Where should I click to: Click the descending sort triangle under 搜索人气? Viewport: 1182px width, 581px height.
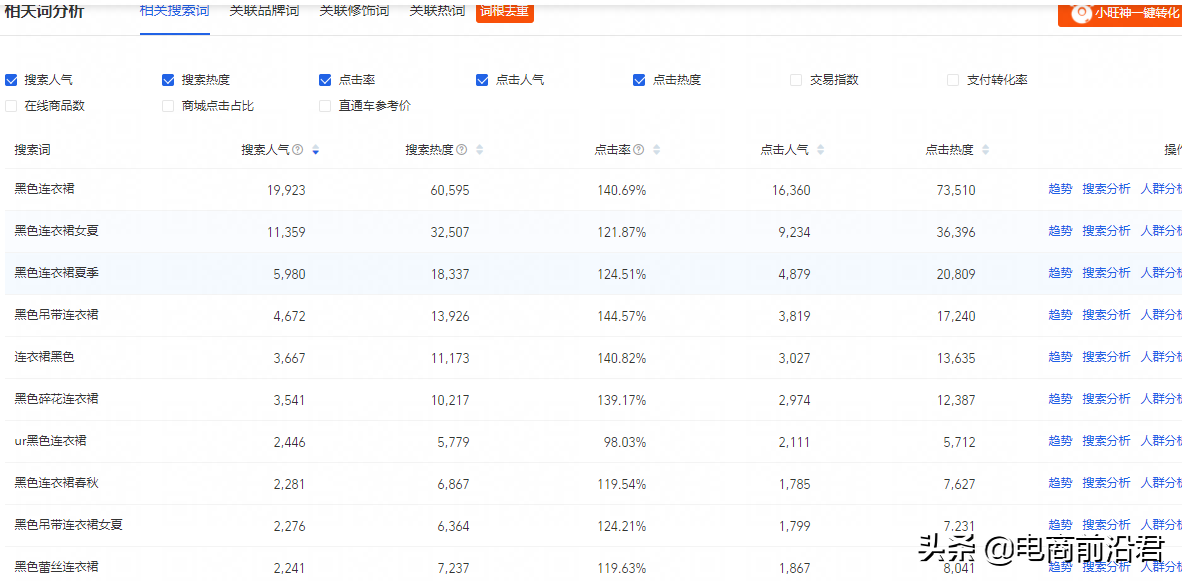click(x=314, y=152)
